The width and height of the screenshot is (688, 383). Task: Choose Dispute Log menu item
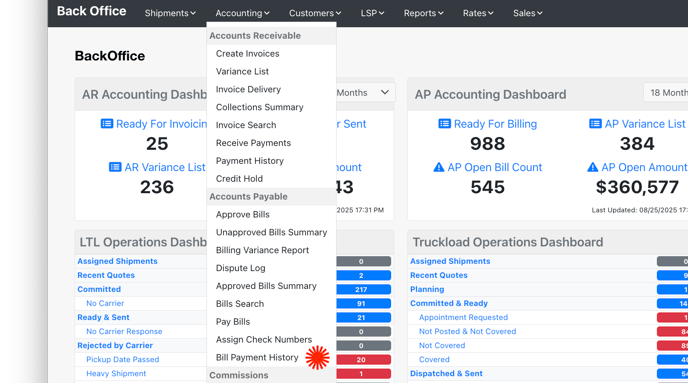[240, 268]
